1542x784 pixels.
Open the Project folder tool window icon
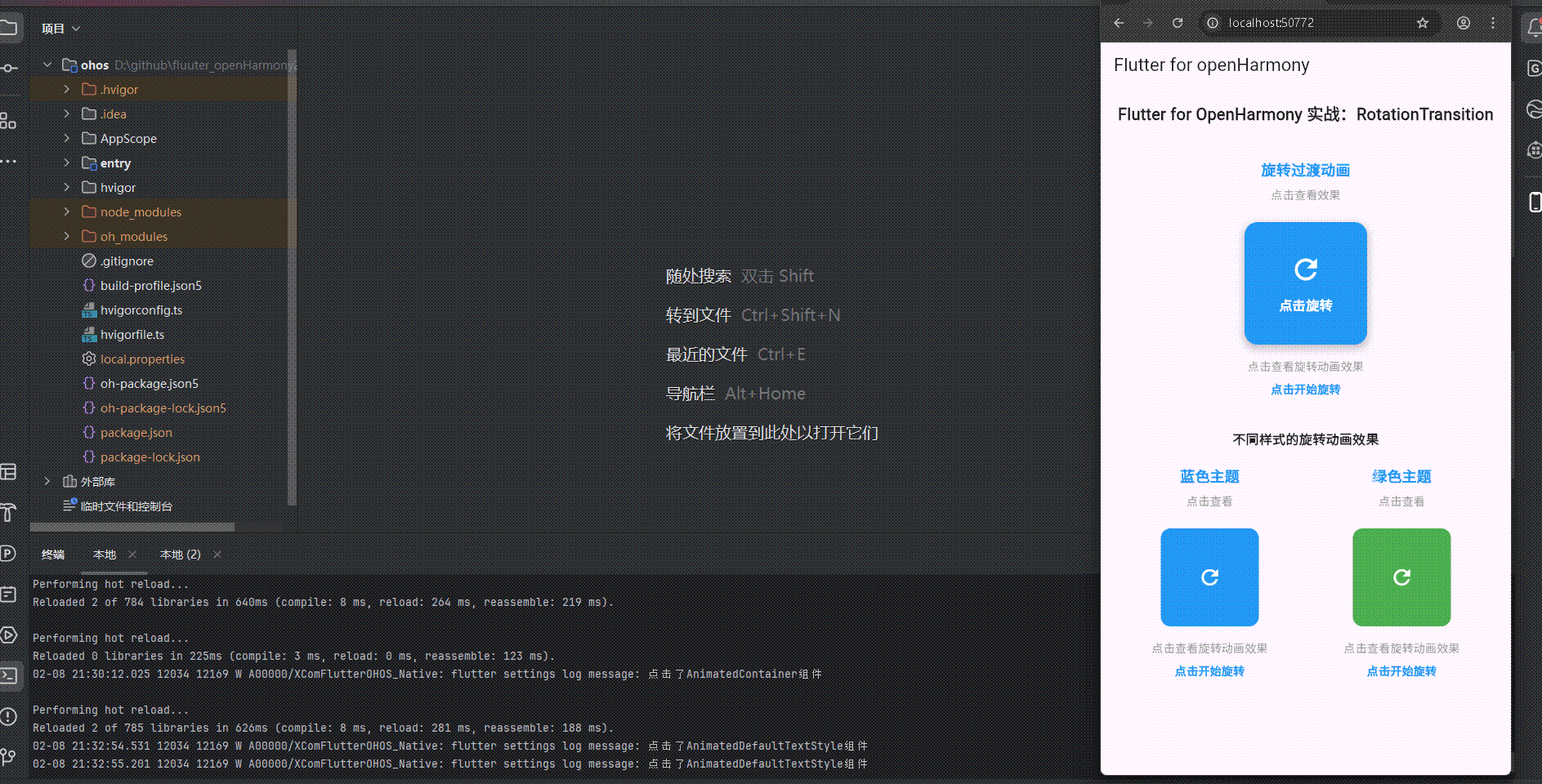tap(8, 28)
